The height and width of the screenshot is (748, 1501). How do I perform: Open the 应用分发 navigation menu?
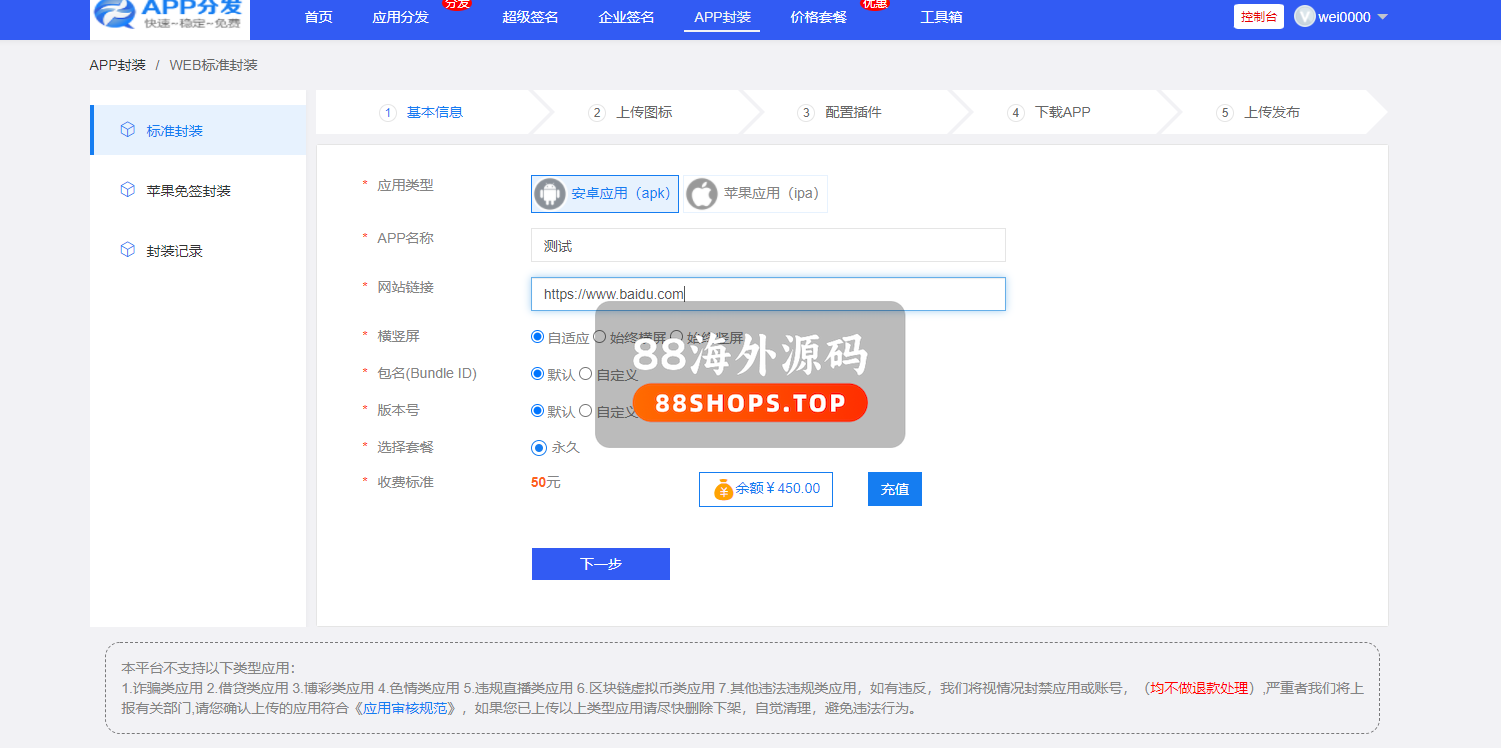(x=400, y=17)
